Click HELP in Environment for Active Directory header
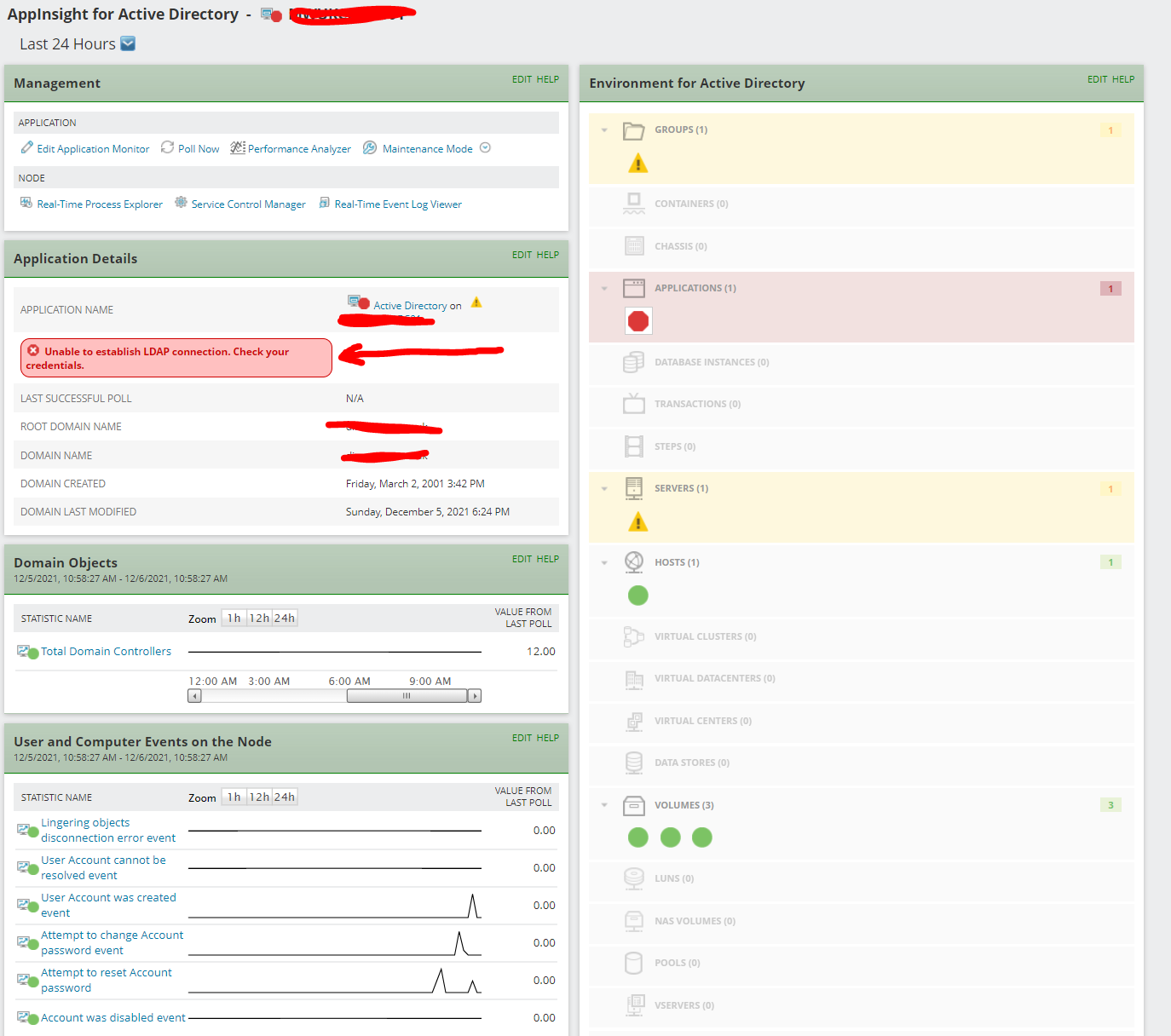The width and height of the screenshot is (1171, 1036). pyautogui.click(x=1123, y=79)
